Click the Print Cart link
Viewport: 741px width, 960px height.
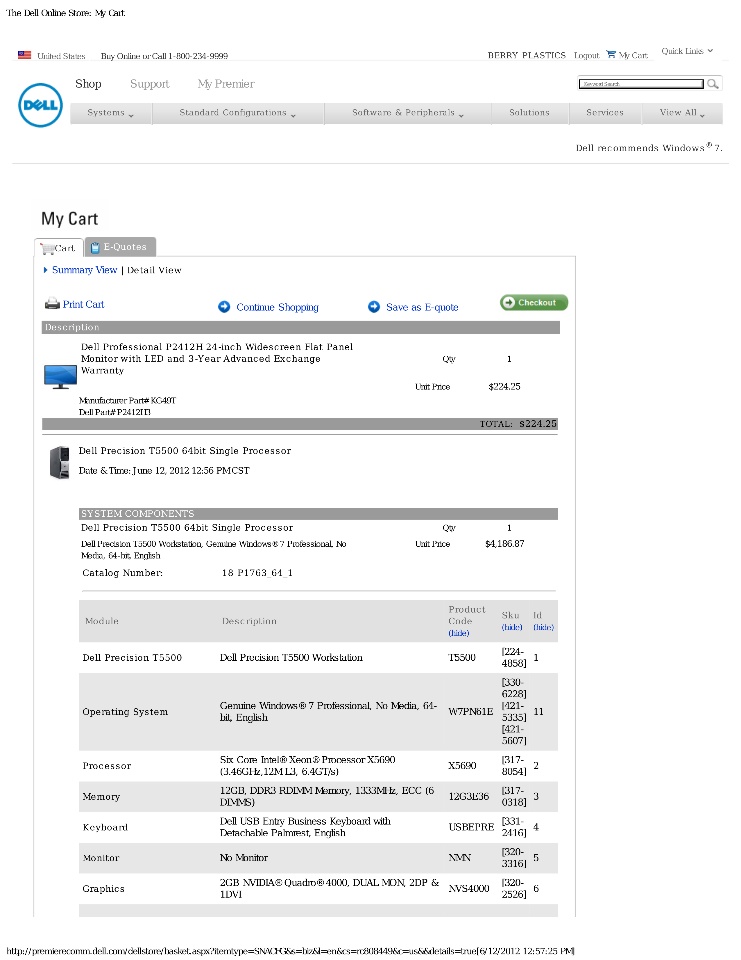click(x=83, y=304)
